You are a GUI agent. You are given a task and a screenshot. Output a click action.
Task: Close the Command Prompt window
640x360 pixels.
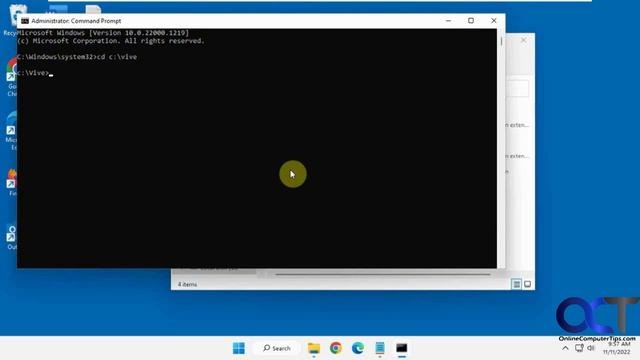(494, 20)
